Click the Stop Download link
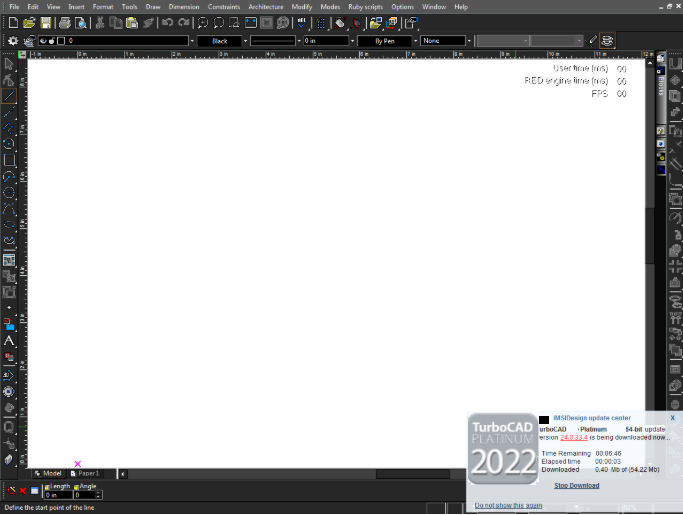683x515 pixels. pos(576,485)
